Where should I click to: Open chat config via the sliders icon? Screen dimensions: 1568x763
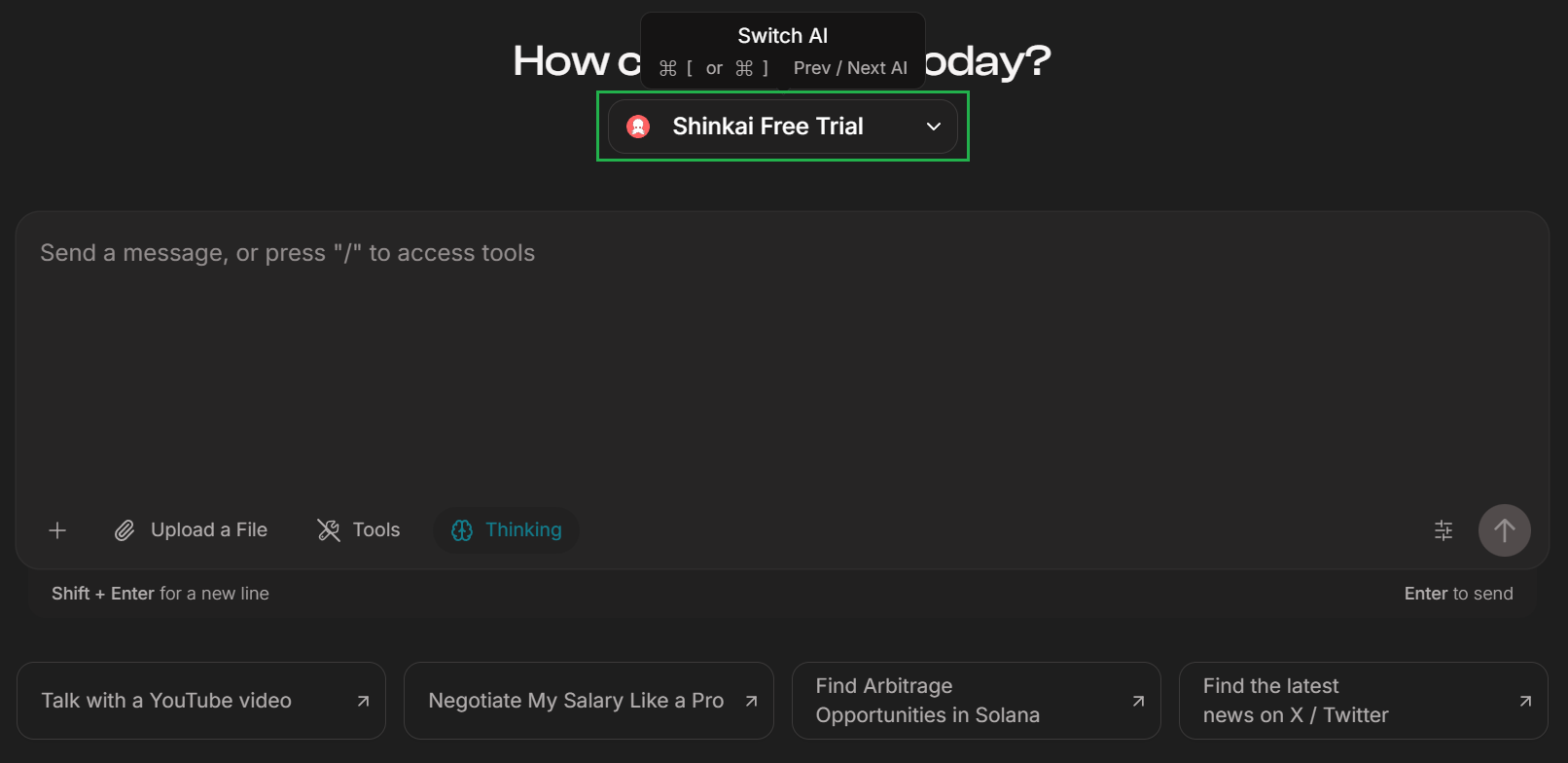1443,530
